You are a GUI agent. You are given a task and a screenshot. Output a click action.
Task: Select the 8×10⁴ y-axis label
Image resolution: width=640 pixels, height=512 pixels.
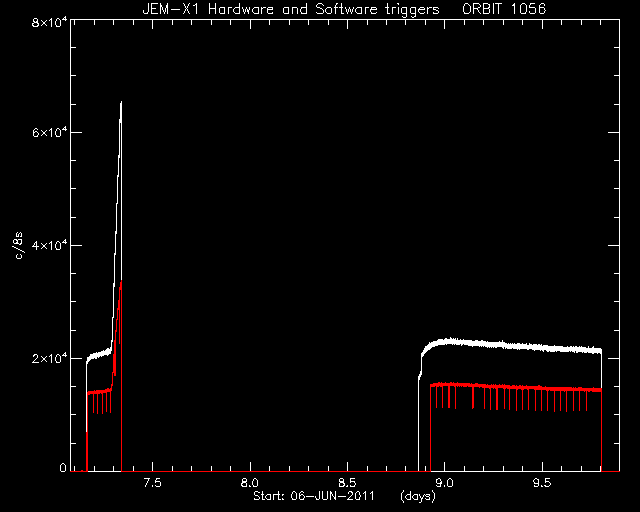tap(49, 22)
